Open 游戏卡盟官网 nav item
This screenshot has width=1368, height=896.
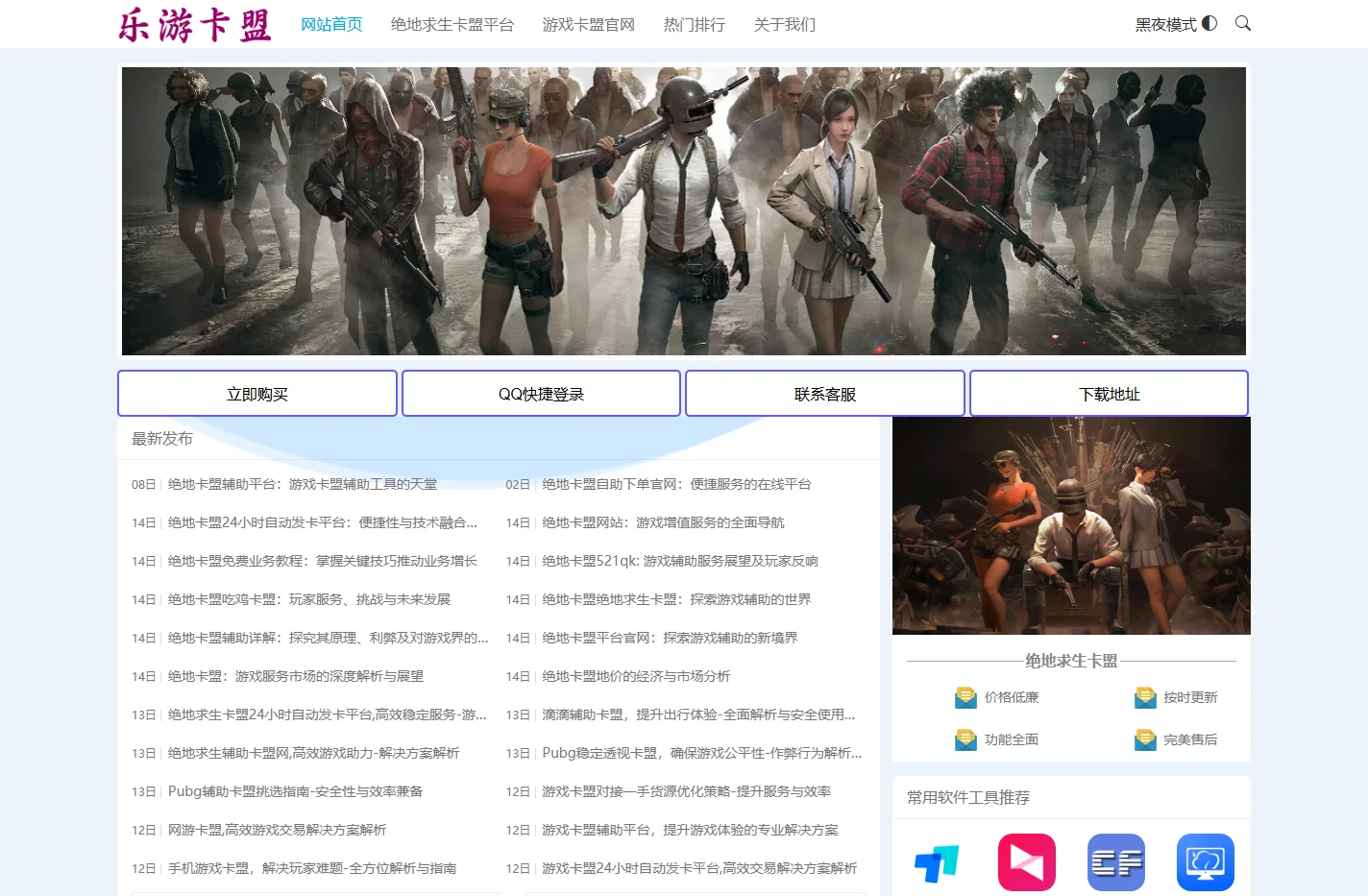589,24
